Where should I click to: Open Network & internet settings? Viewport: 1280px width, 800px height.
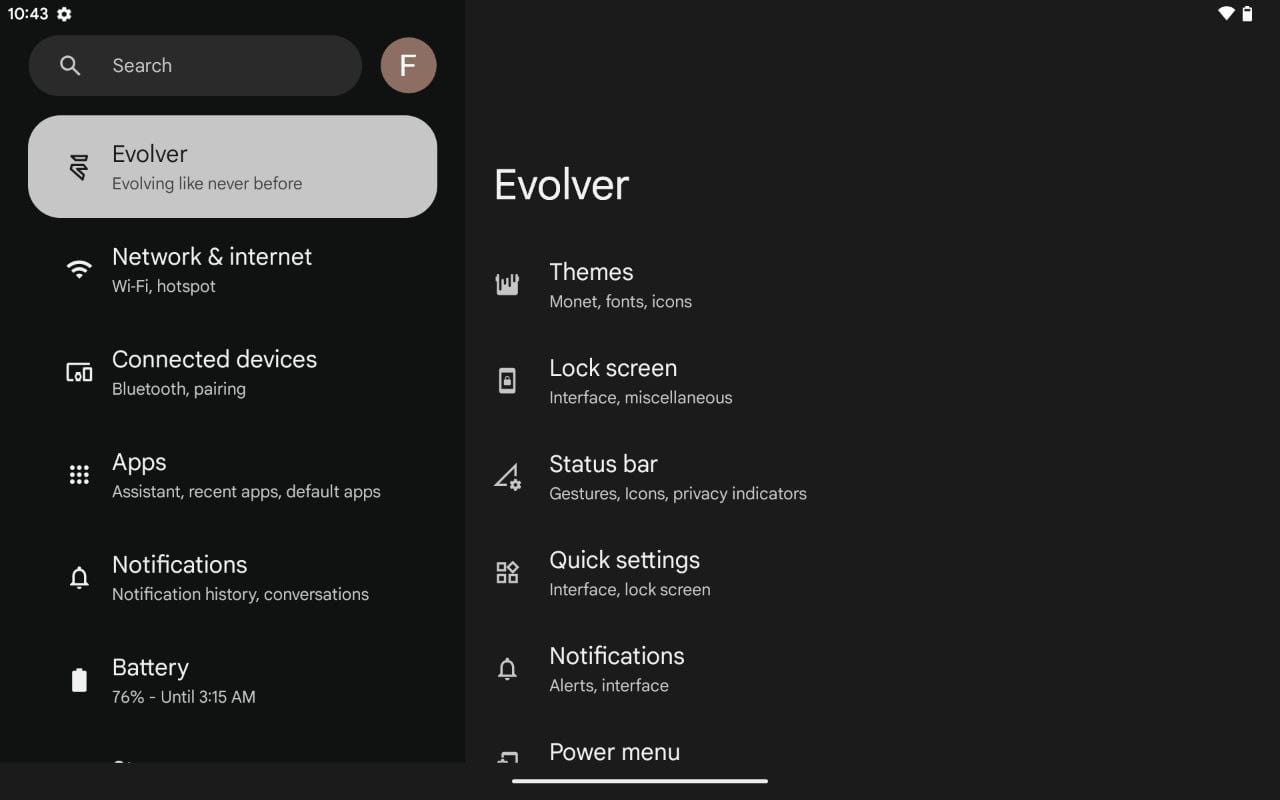point(232,270)
